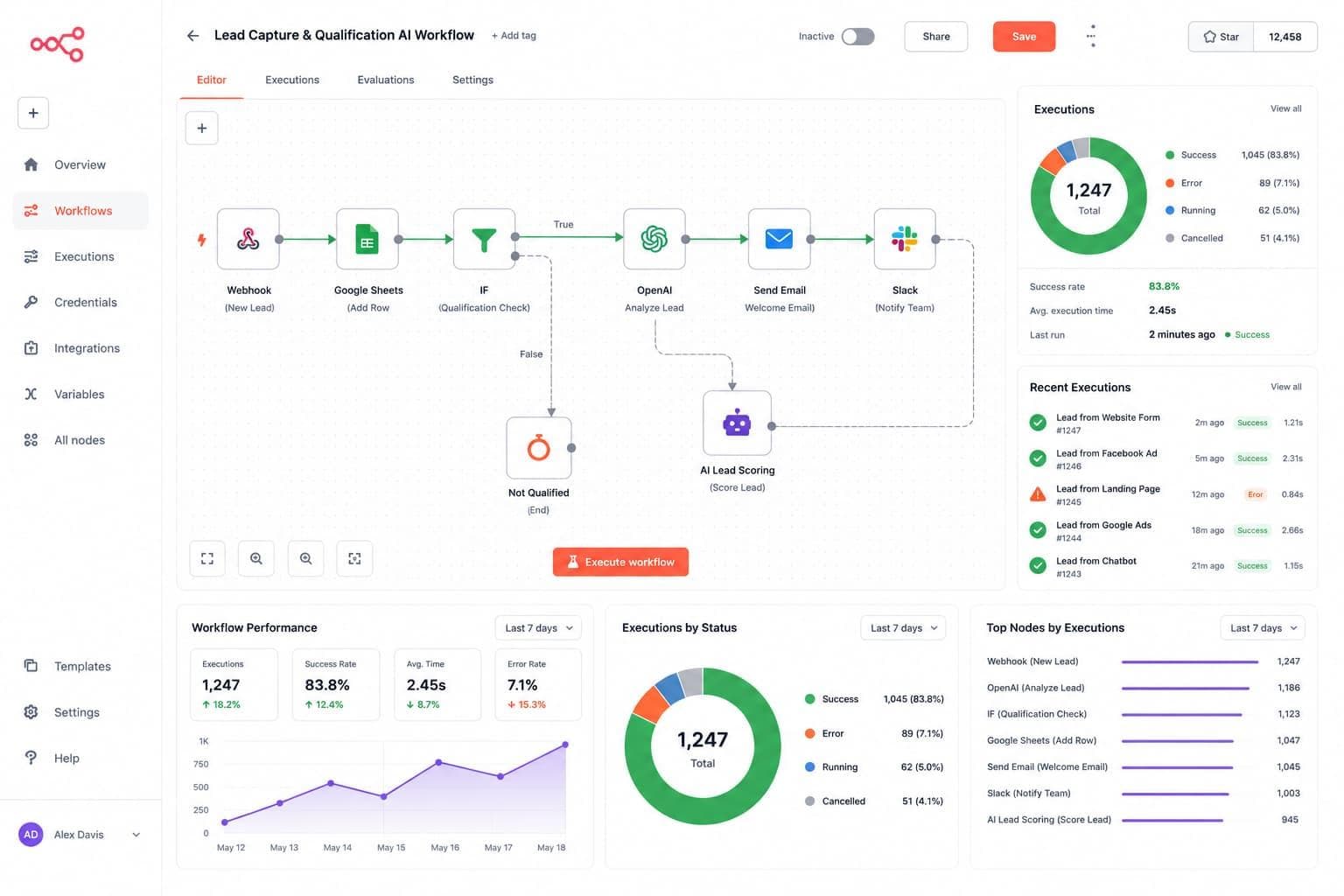Screen dimensions: 1344x896
Task: Click the n8n logo in the sidebar
Action: tap(57, 44)
